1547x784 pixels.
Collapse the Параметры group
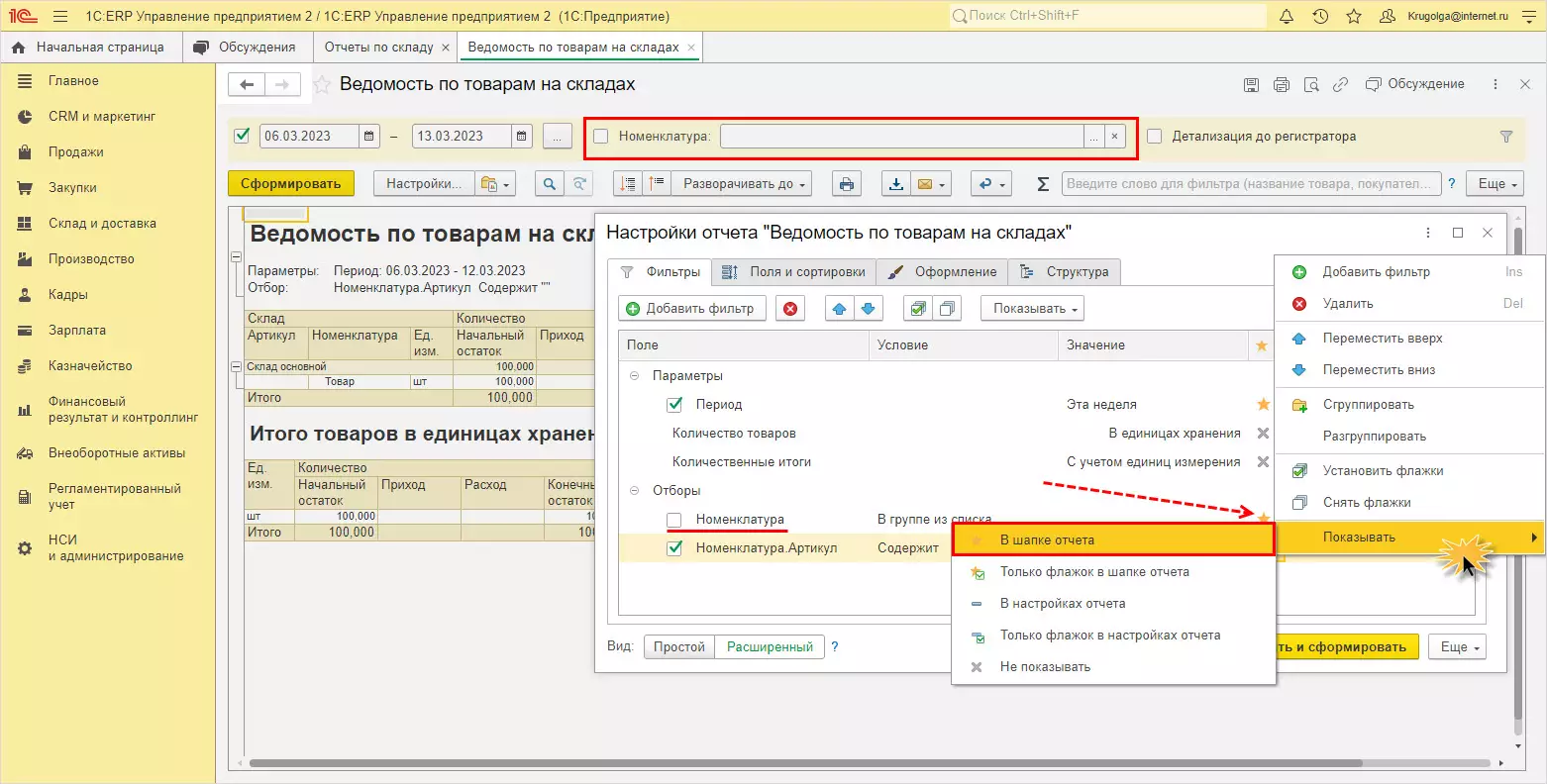(634, 376)
